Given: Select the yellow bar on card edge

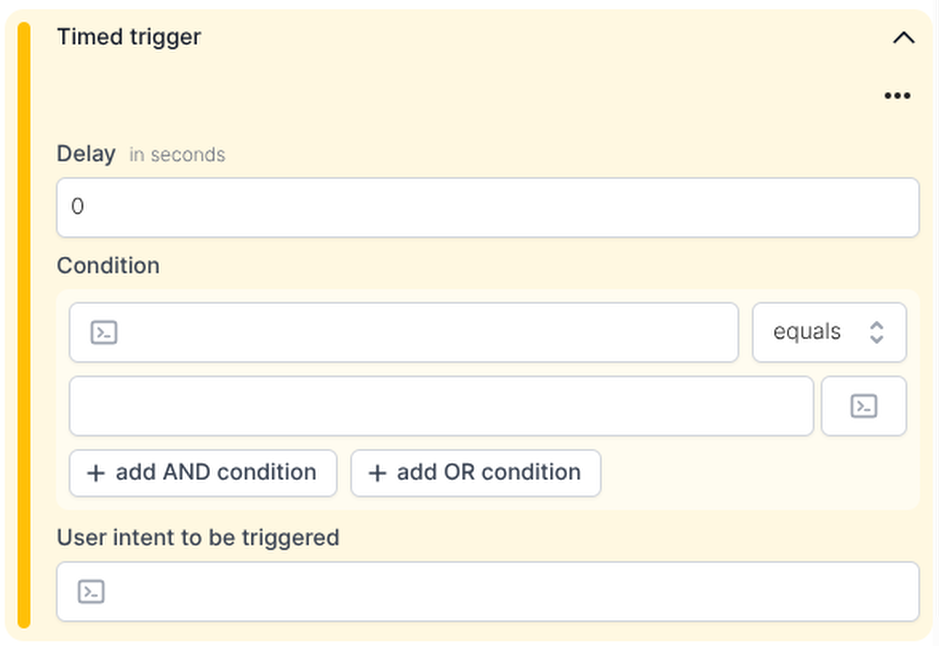Looking at the screenshot, I should [24, 325].
